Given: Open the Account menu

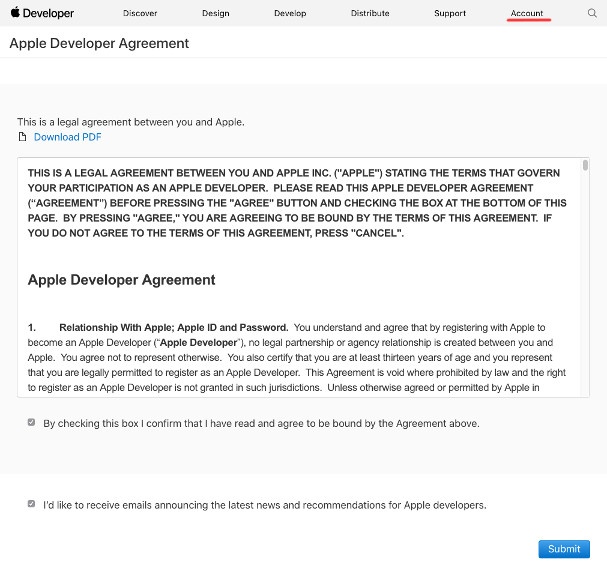Looking at the screenshot, I should click(527, 13).
